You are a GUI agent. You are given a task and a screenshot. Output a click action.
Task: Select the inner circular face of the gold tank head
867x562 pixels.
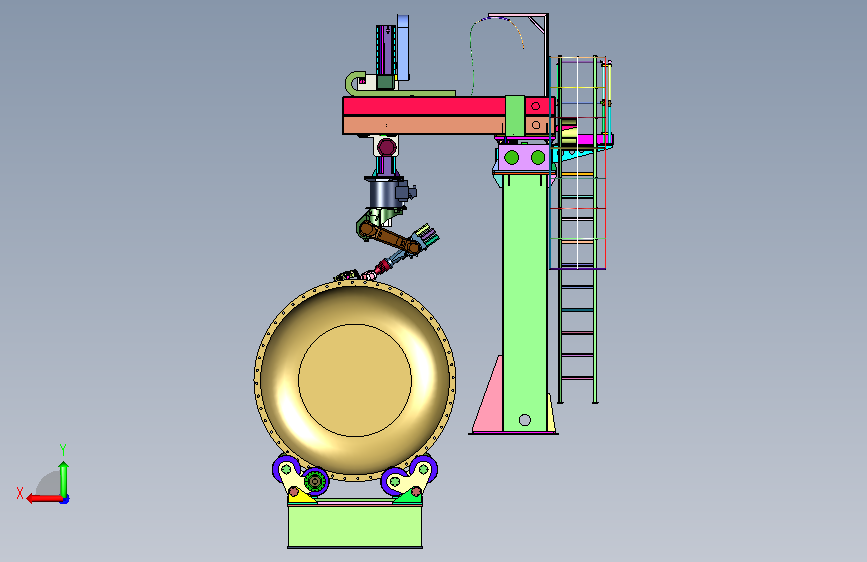(x=355, y=381)
